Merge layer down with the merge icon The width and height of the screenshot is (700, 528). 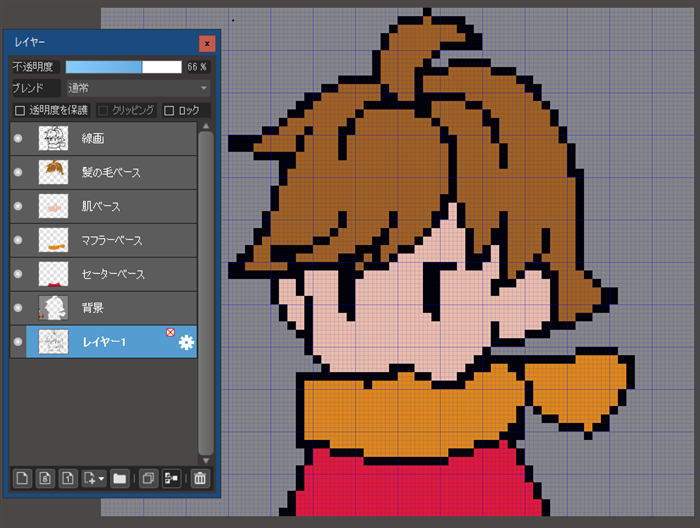(171, 478)
